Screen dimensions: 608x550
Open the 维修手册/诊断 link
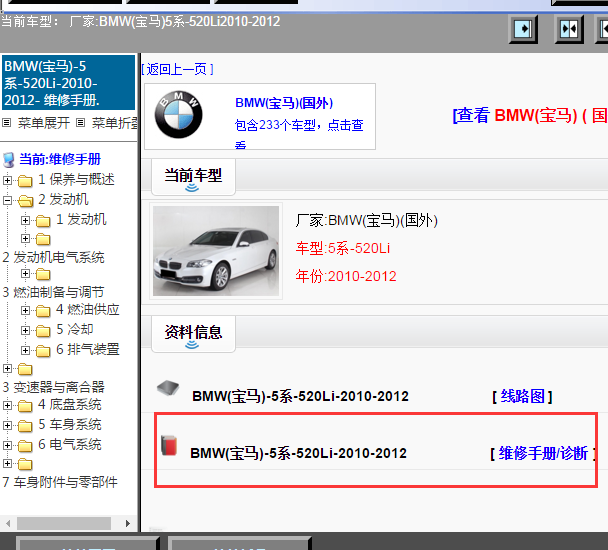point(543,453)
